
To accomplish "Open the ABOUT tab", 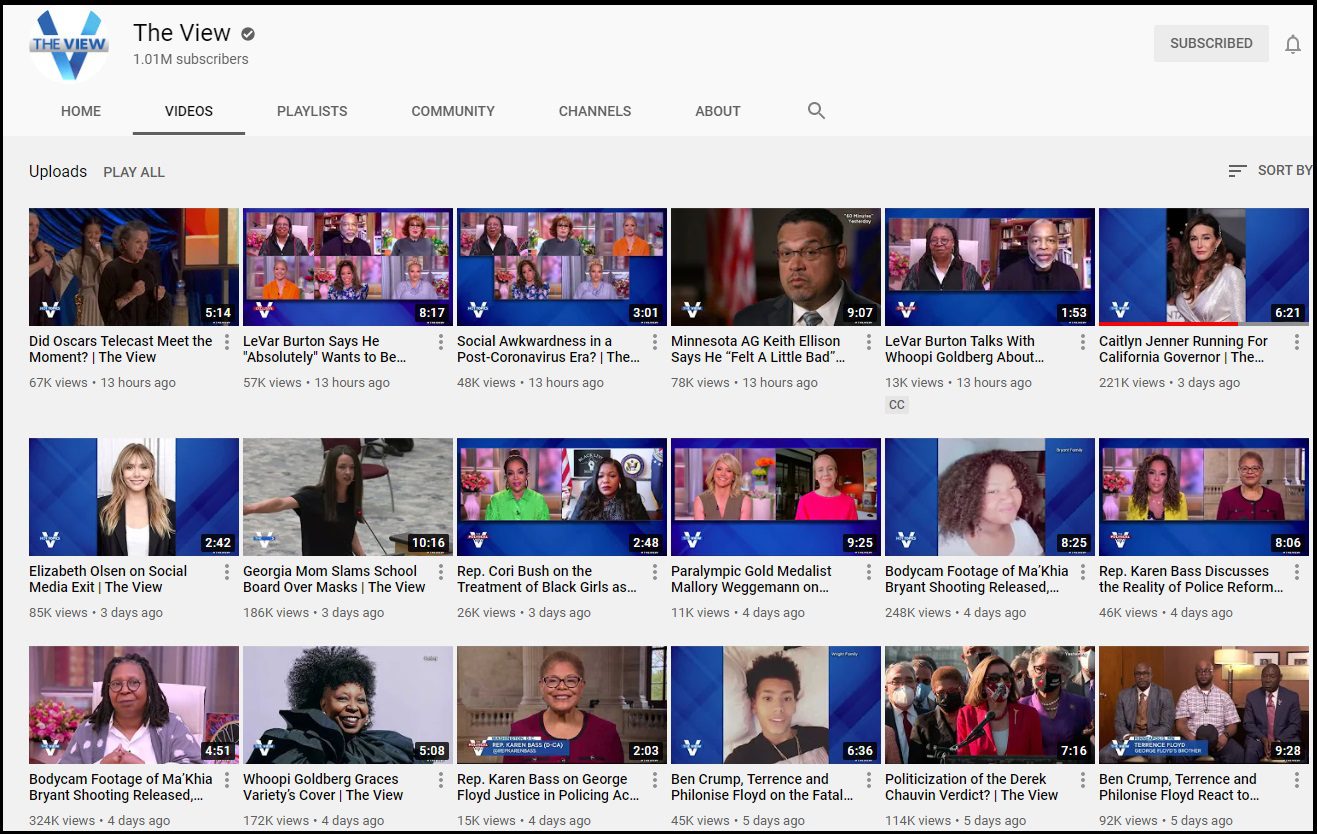I will (x=717, y=111).
